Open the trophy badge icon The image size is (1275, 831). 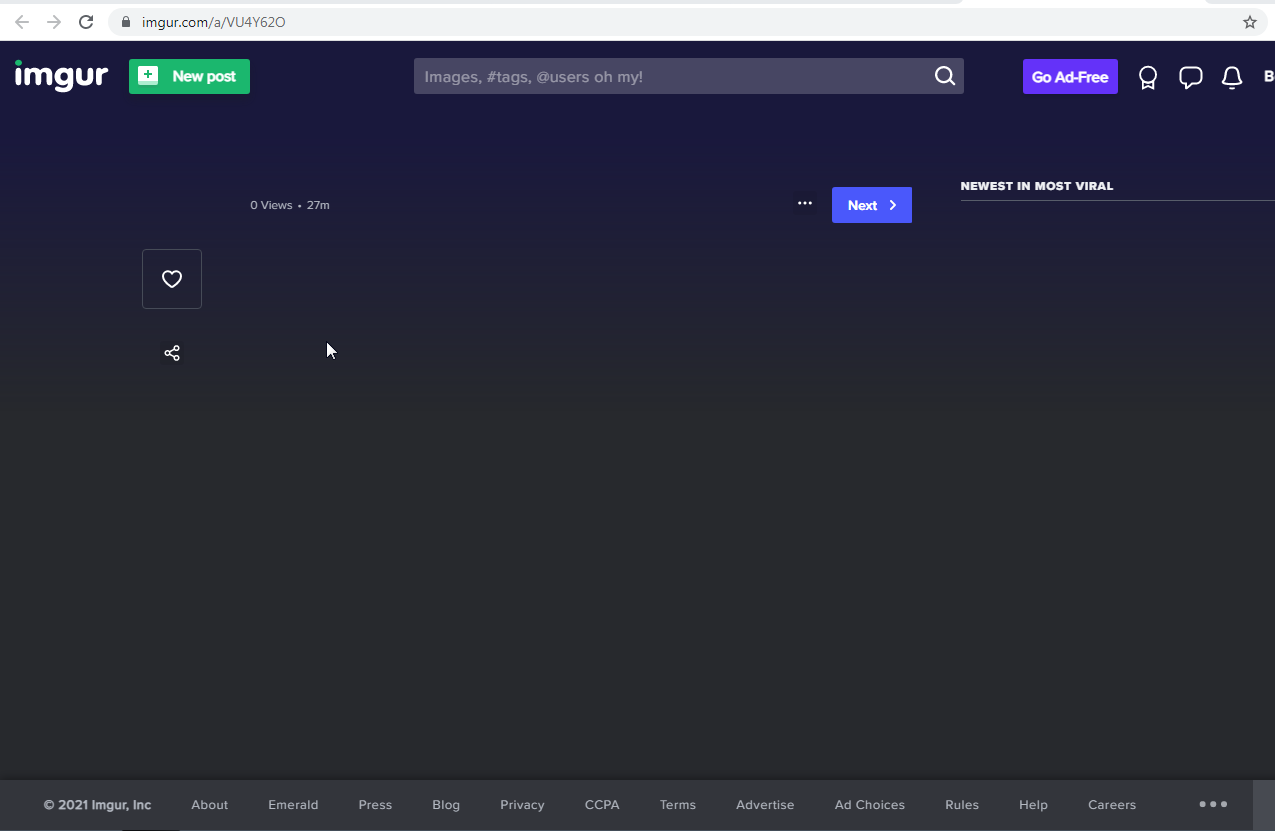click(x=1148, y=77)
